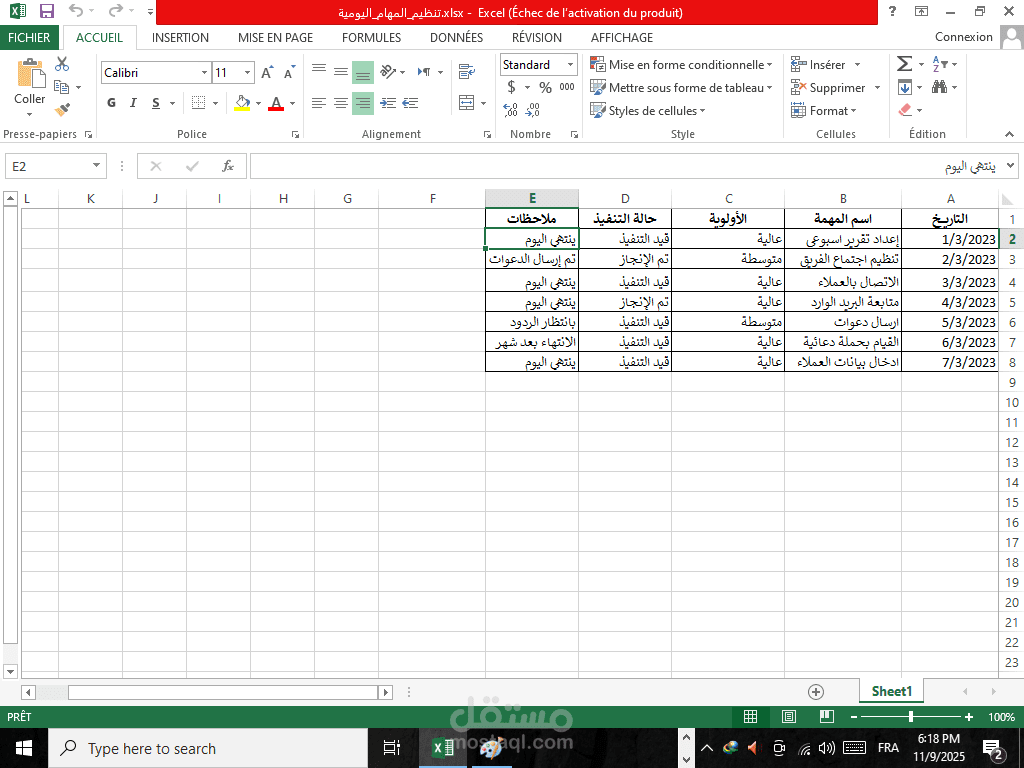Collapse the ribbon with the chevron
This screenshot has width=1024, height=768.
click(1010, 135)
